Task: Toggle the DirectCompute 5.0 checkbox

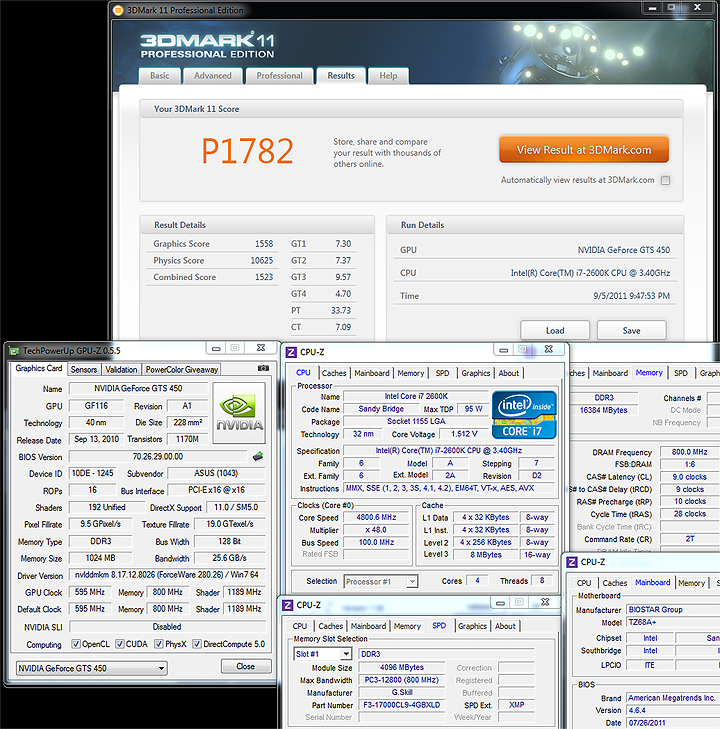Action: [x=197, y=644]
